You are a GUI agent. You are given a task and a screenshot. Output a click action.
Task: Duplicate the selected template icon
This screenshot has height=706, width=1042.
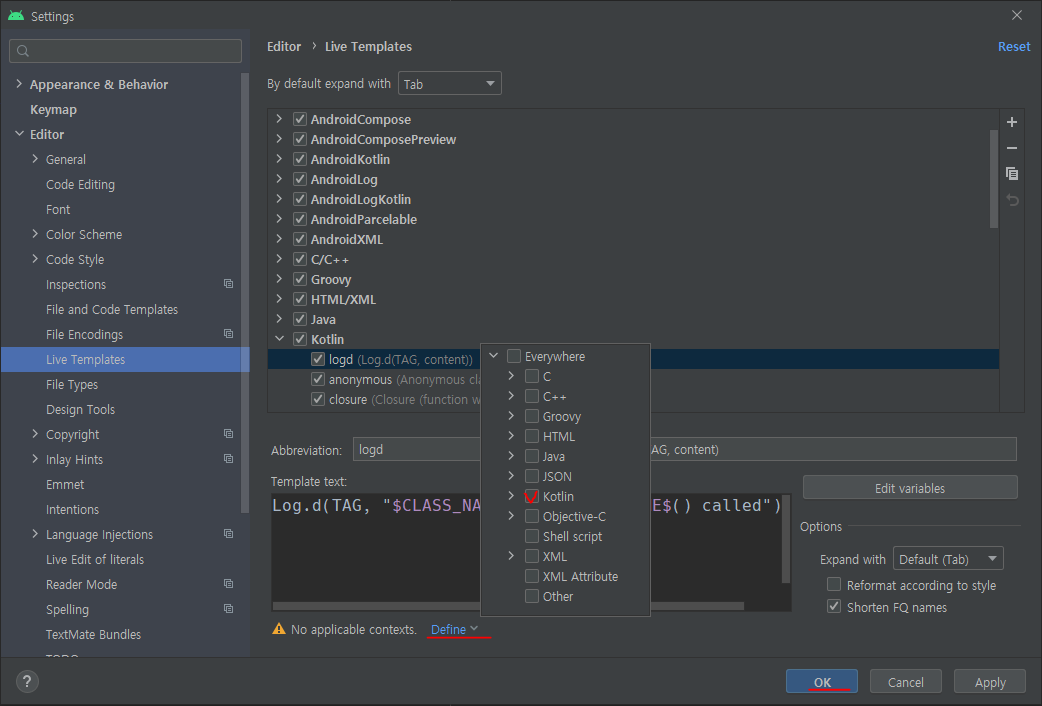click(1011, 174)
